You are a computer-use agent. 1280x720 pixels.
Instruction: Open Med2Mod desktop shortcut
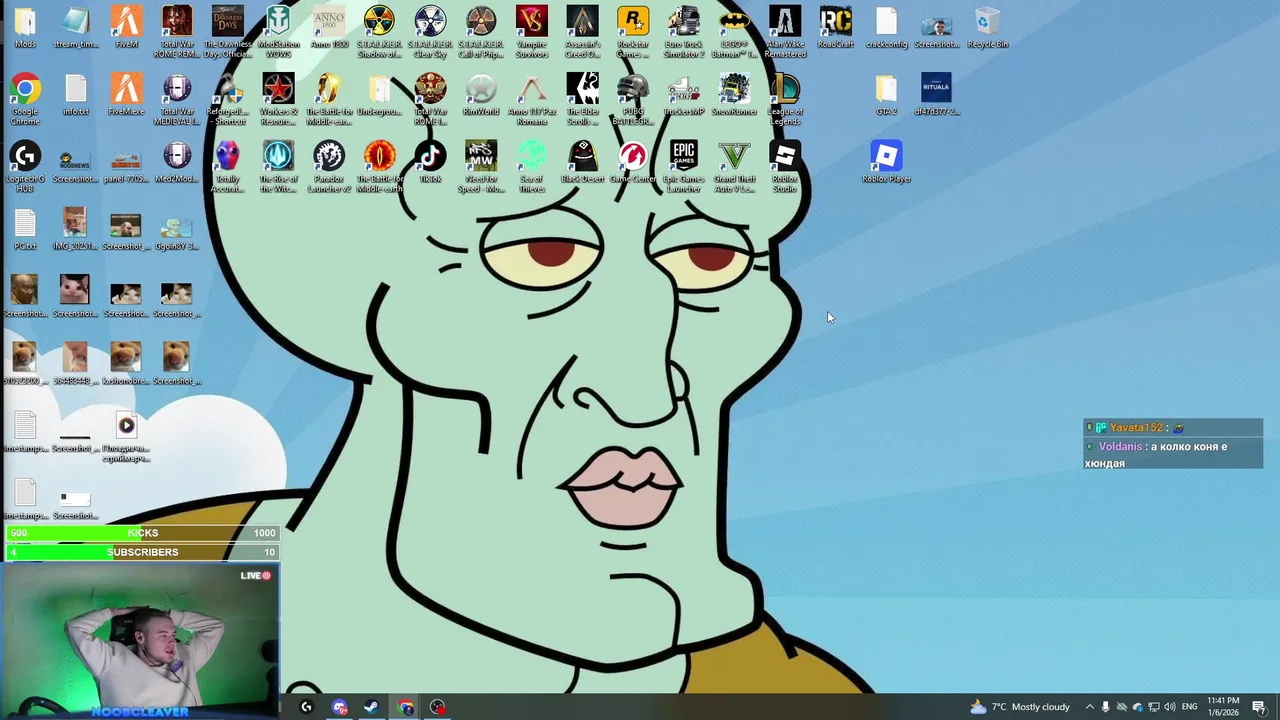point(177,162)
